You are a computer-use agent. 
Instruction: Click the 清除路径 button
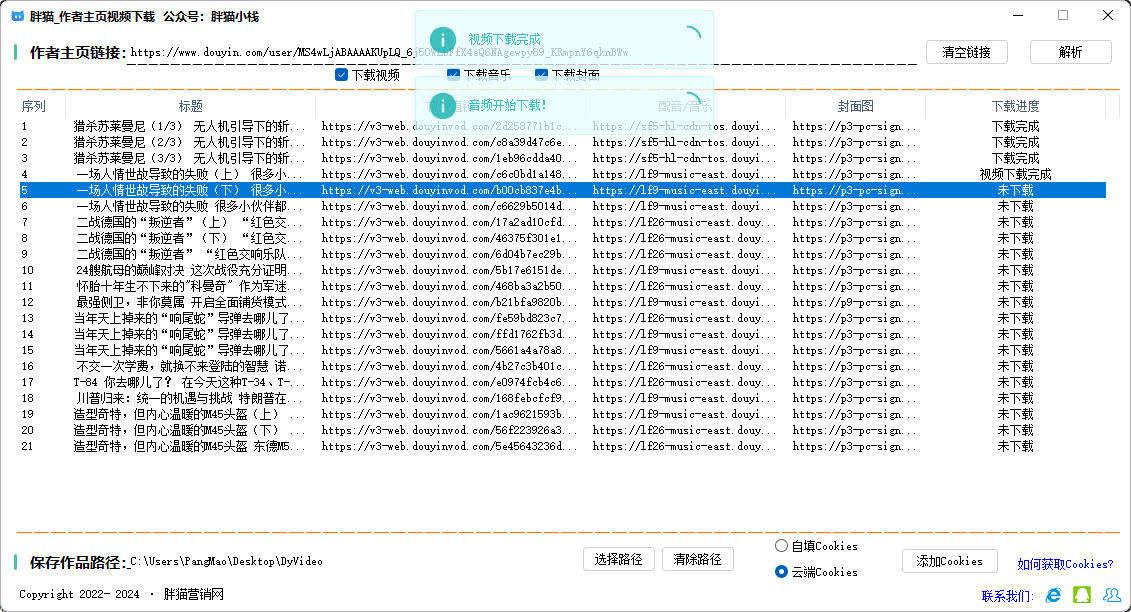coord(697,560)
